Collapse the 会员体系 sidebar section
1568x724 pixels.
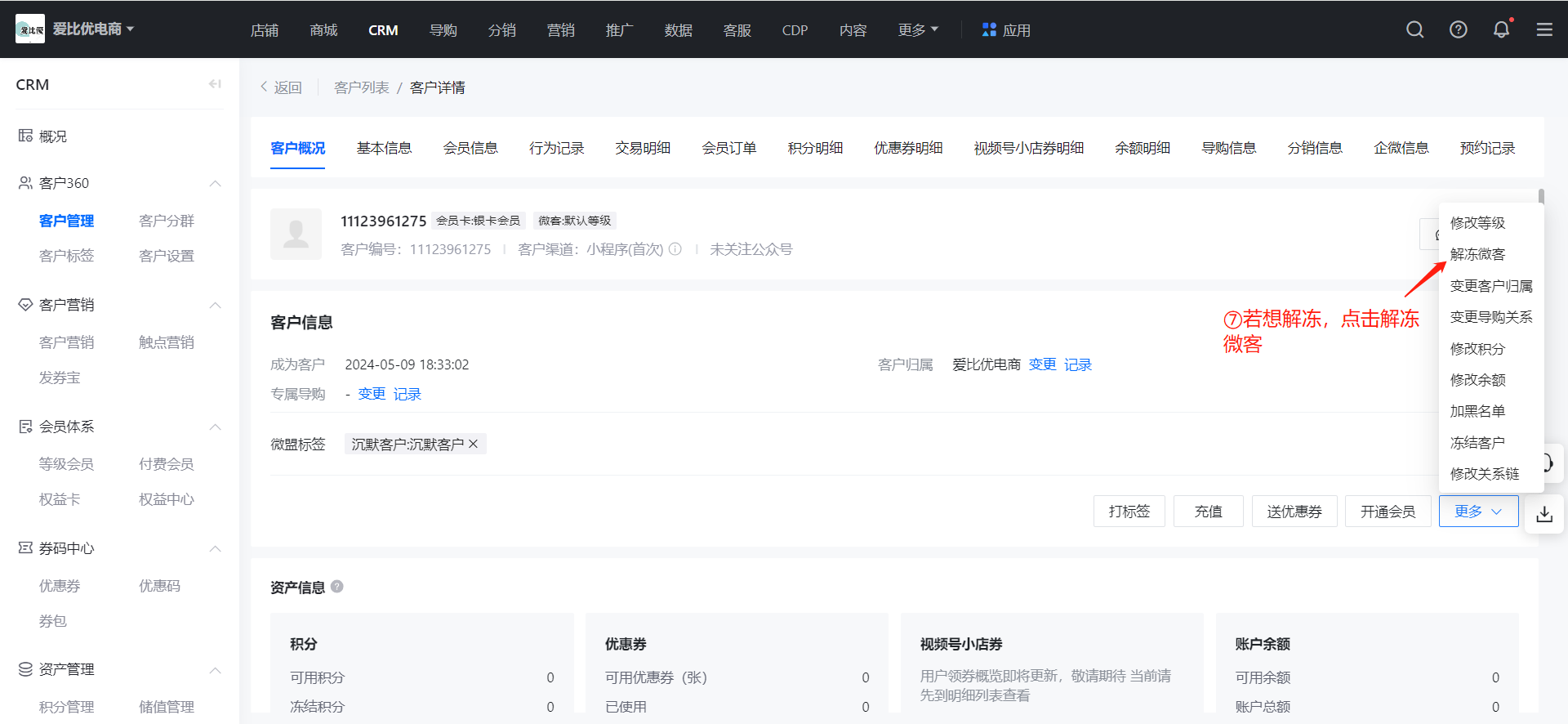215,427
